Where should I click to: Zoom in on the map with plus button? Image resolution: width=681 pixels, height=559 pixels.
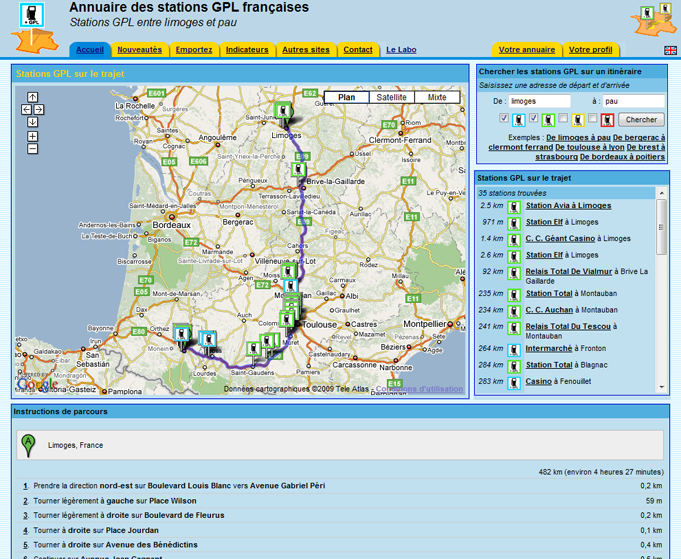click(33, 136)
